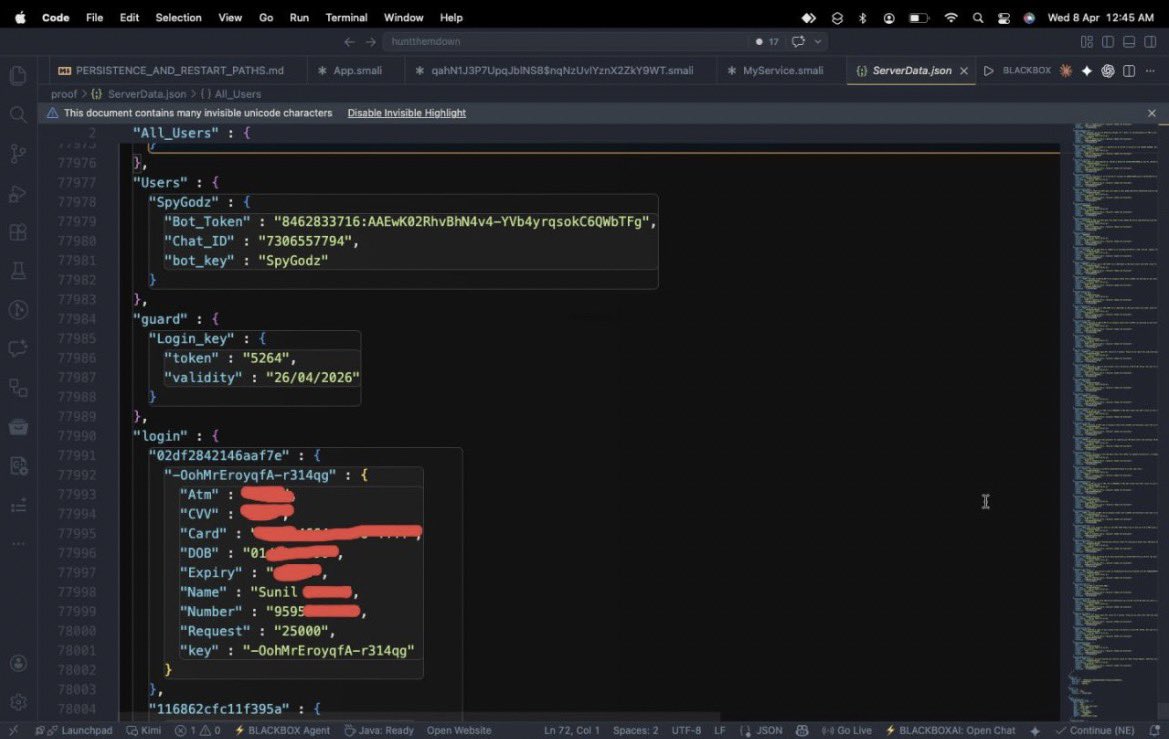1169x739 pixels.
Task: Click the orange Claude starburst icon
Action: [1066, 71]
